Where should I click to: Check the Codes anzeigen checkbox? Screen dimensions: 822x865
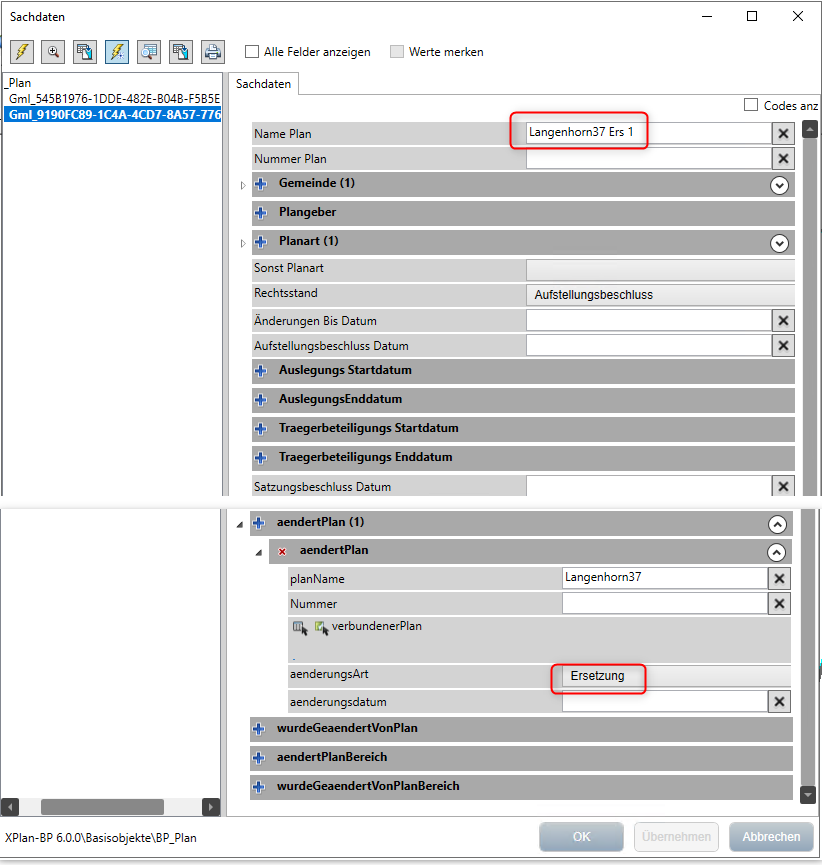tap(751, 105)
